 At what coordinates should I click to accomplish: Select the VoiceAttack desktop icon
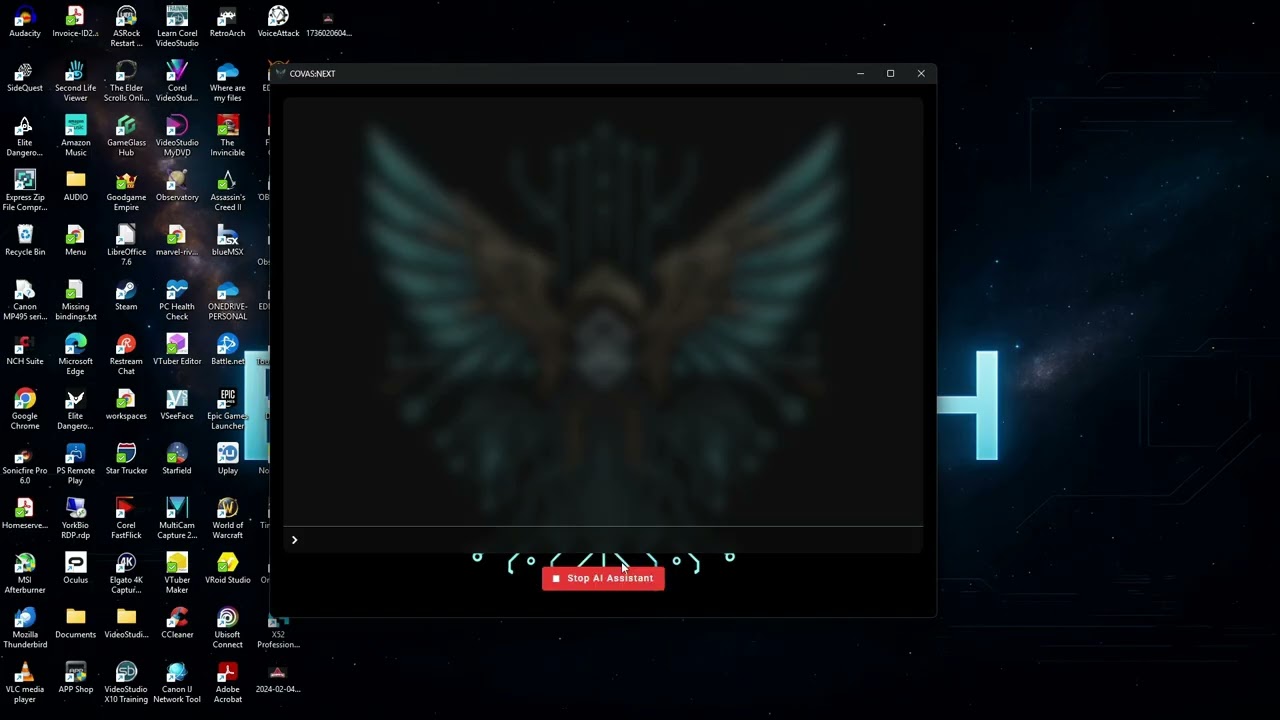click(x=278, y=22)
